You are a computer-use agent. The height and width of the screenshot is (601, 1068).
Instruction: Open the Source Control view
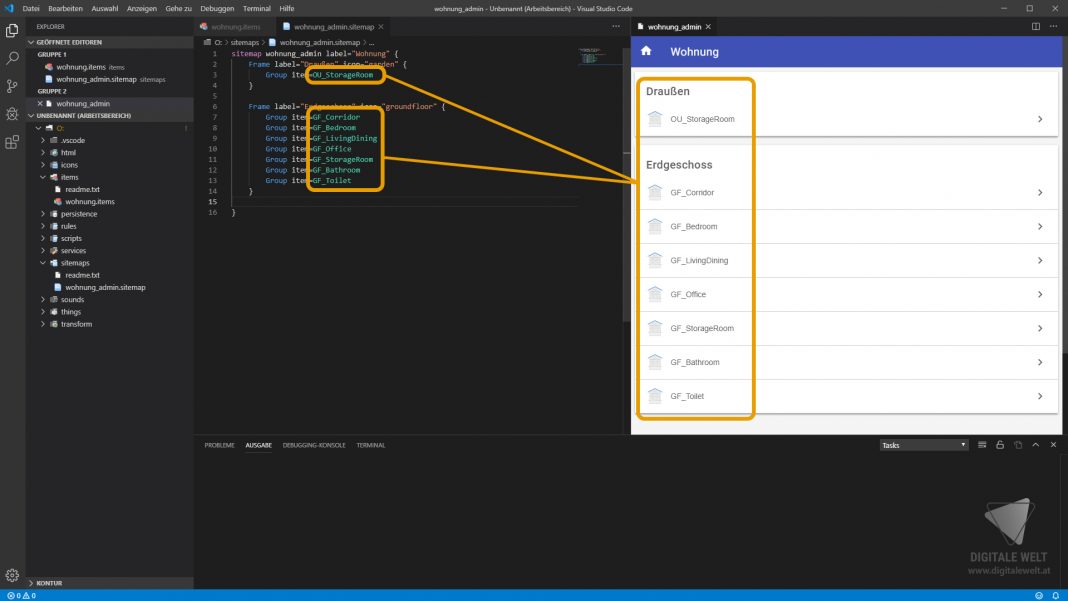pyautogui.click(x=12, y=86)
